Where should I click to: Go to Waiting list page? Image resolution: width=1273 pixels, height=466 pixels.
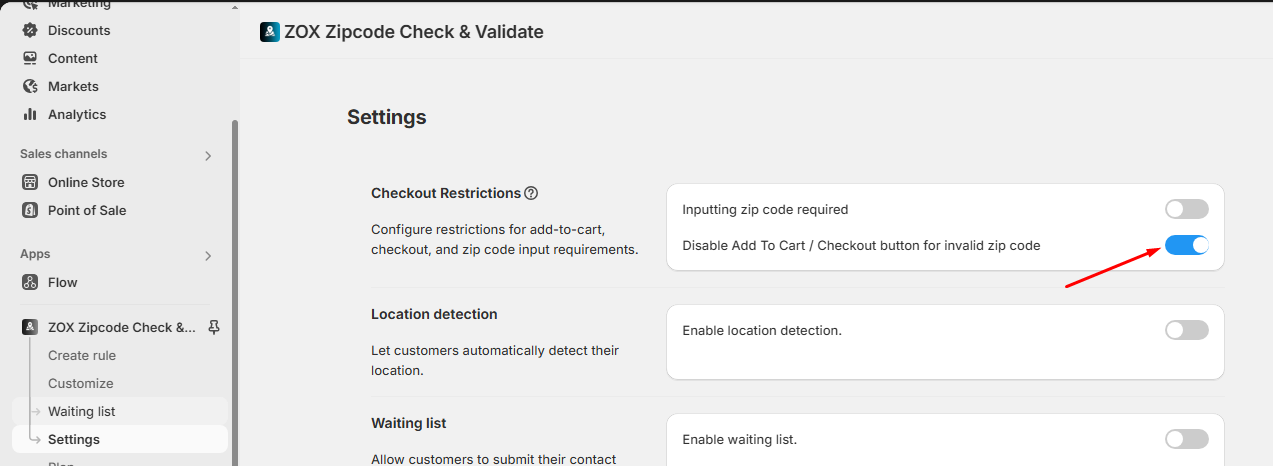(x=82, y=411)
